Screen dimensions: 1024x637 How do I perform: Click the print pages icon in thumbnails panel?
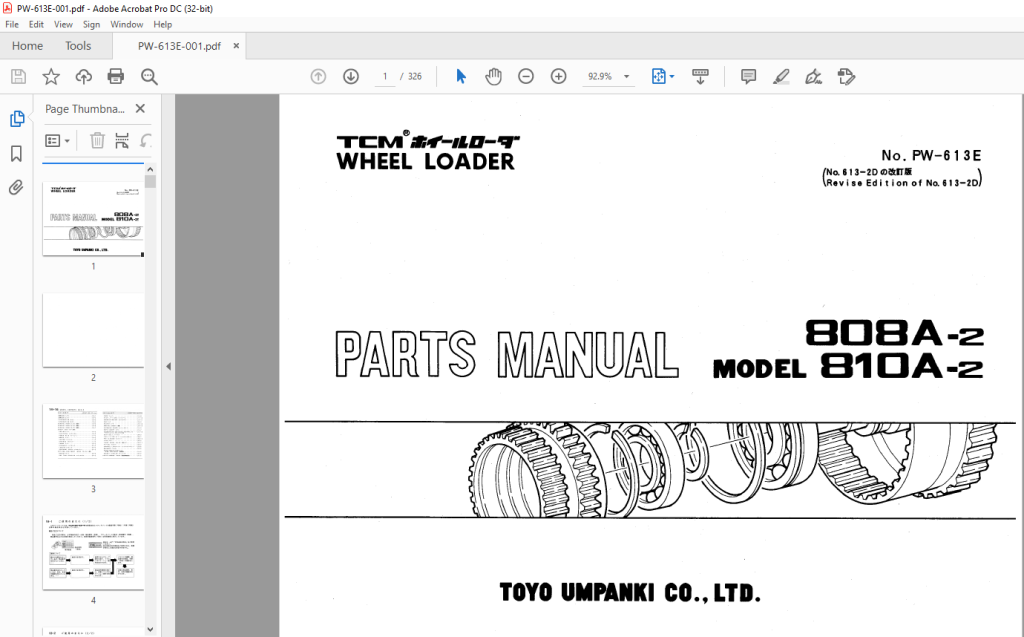pyautogui.click(x=121, y=140)
